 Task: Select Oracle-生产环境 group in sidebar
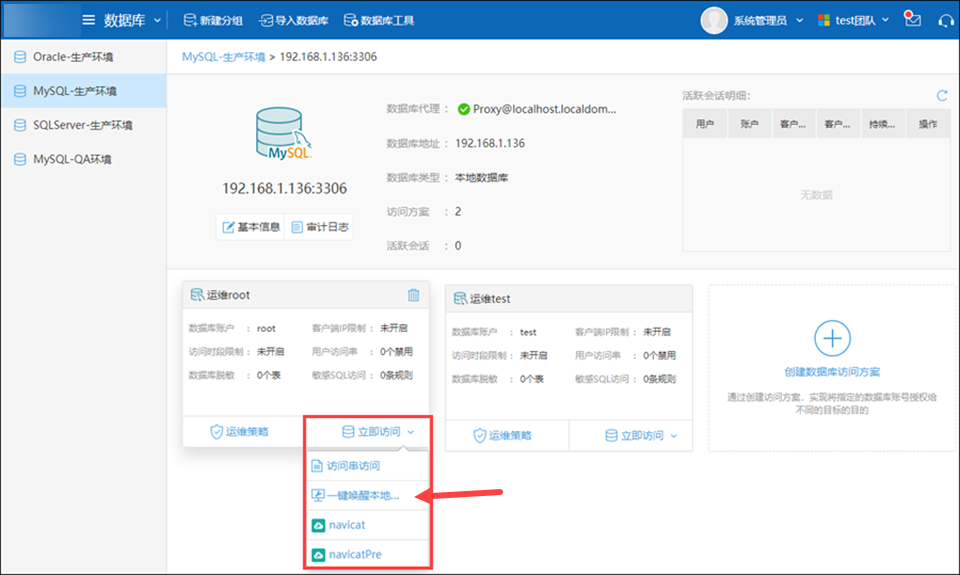(x=83, y=57)
